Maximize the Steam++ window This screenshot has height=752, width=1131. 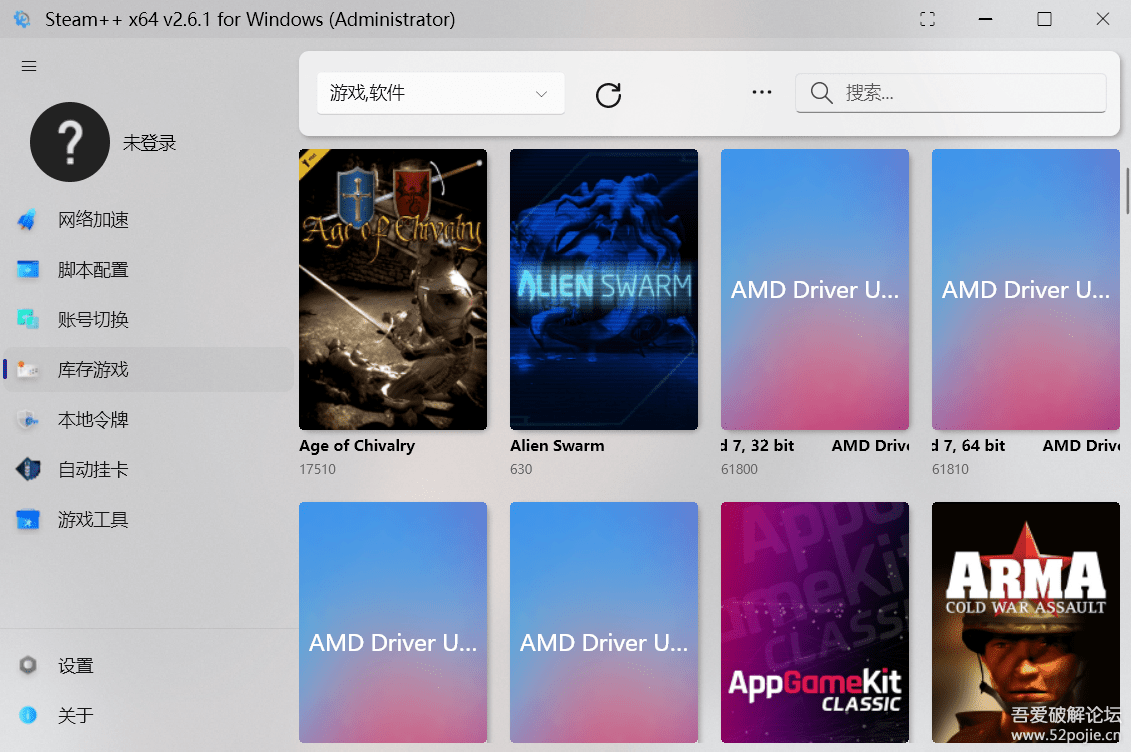1044,19
